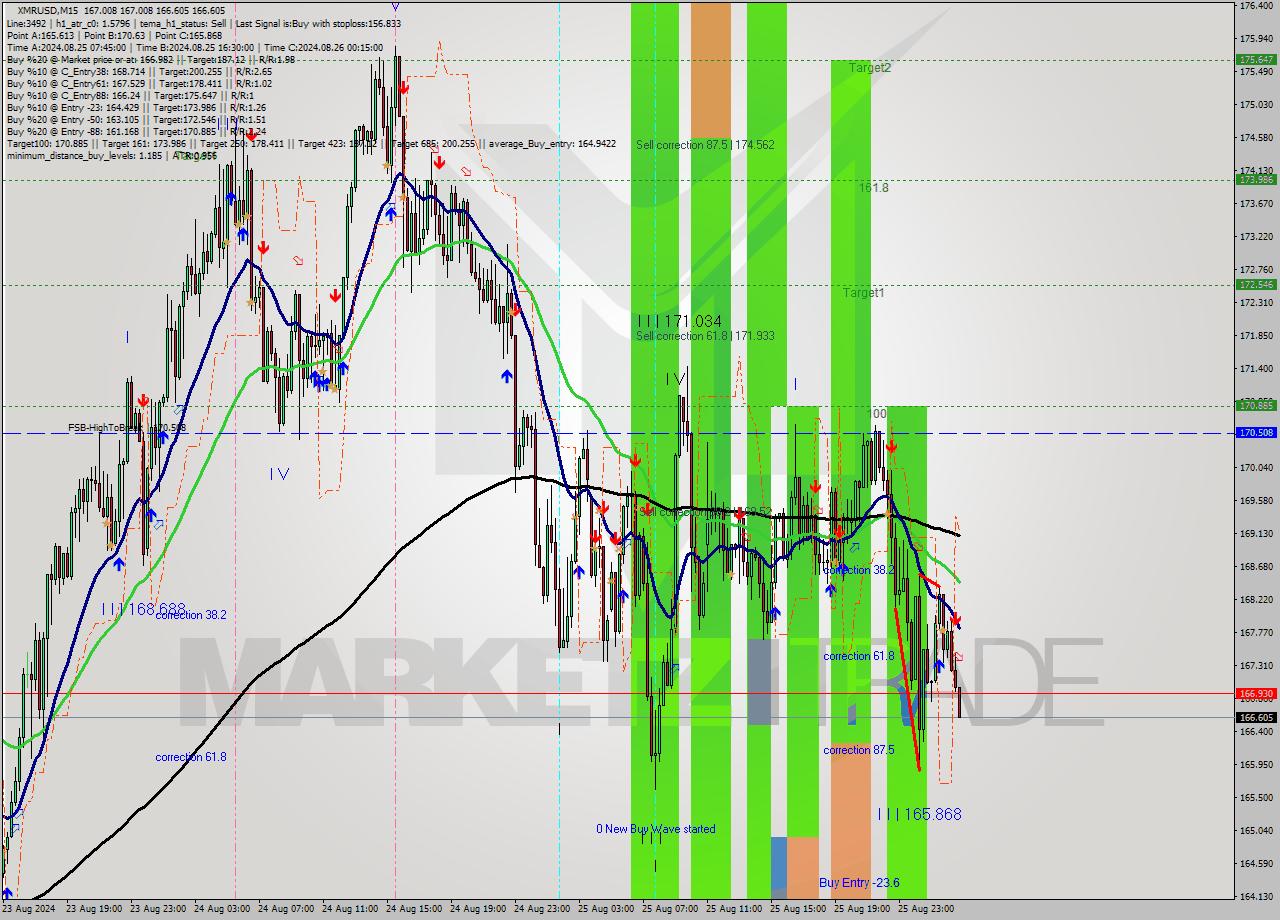The height and width of the screenshot is (920, 1280).
Task: Click the green 170.885 price tag
Action: coord(1256,406)
